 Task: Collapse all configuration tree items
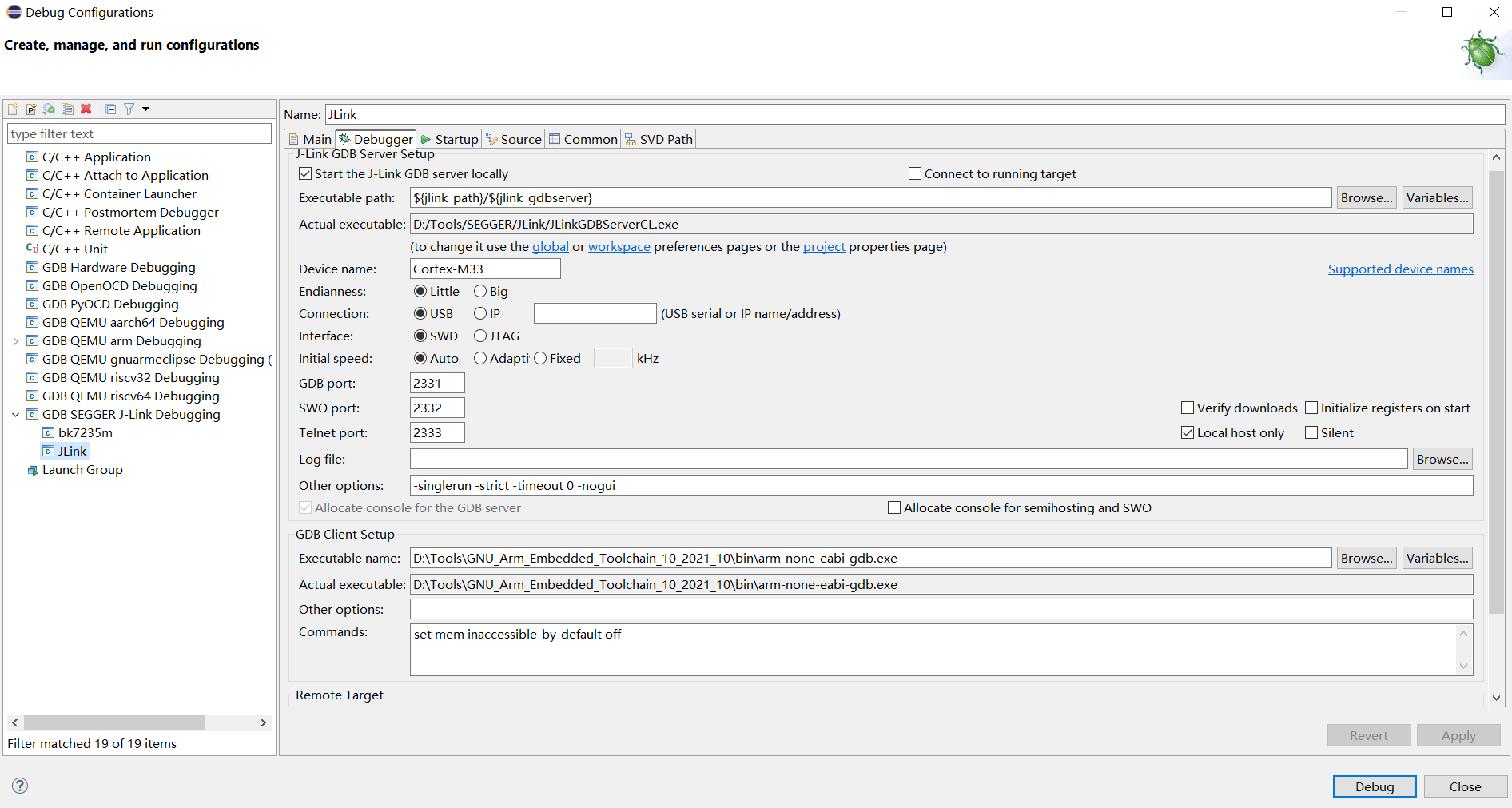pyautogui.click(x=111, y=109)
